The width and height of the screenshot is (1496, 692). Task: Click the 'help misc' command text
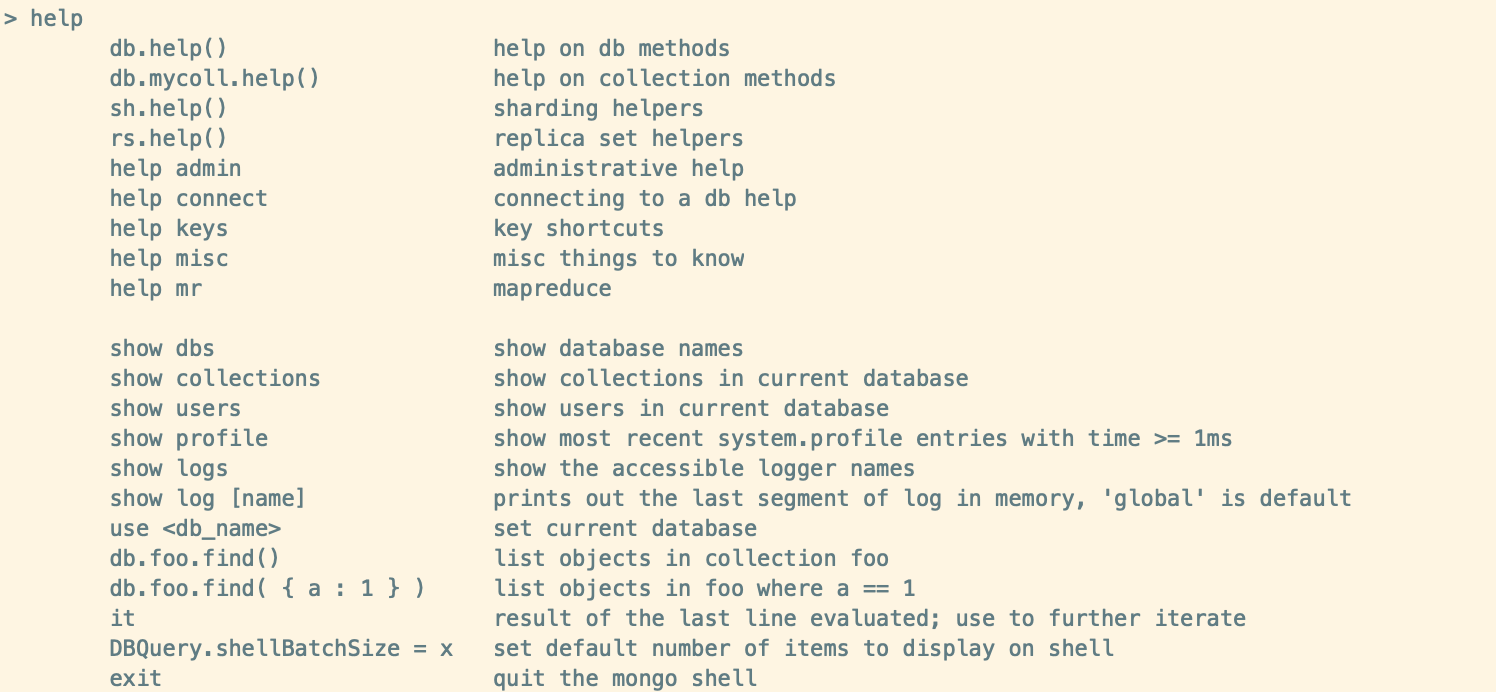point(168,258)
